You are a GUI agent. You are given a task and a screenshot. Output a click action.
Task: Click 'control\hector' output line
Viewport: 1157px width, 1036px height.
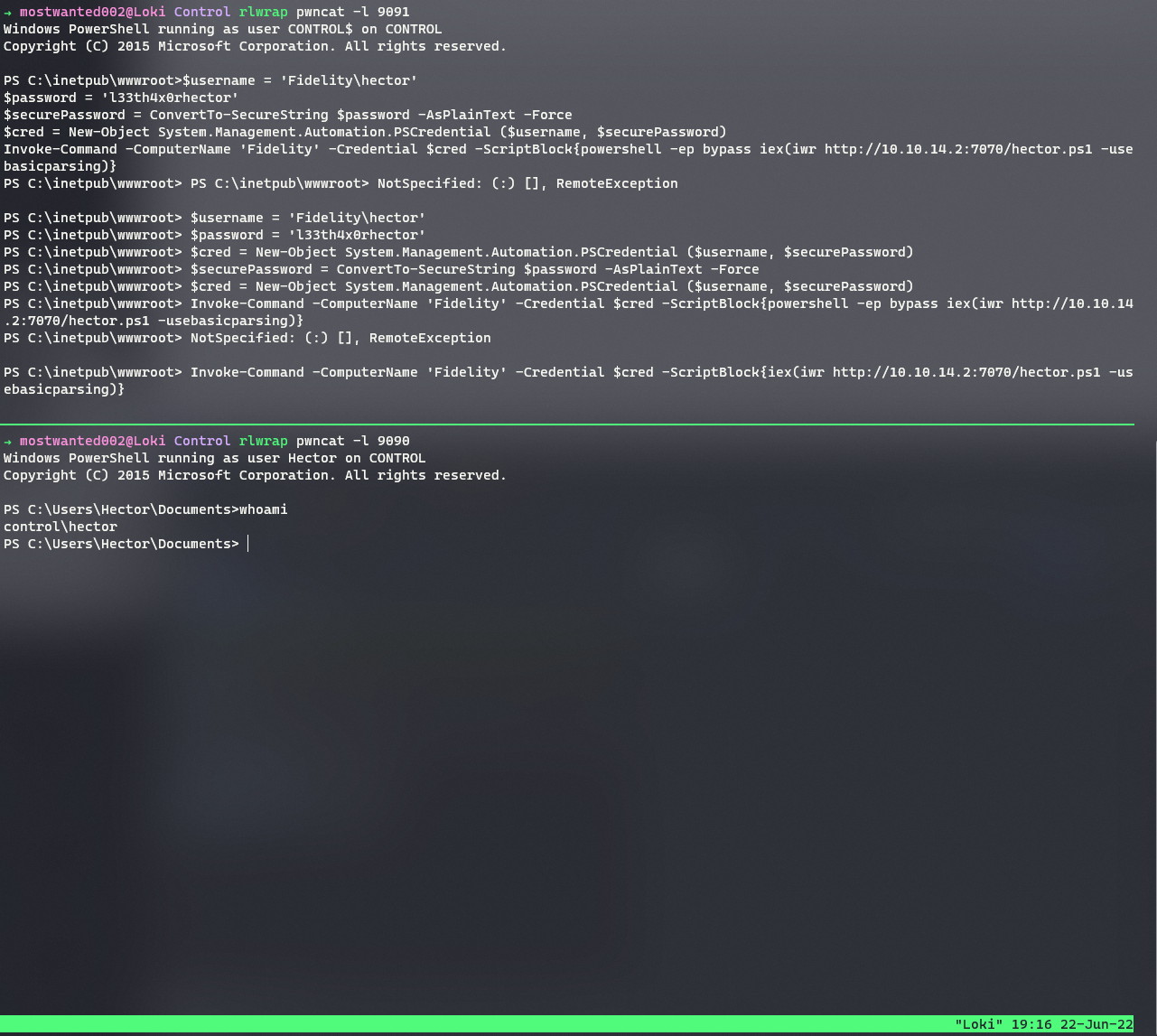pos(61,527)
